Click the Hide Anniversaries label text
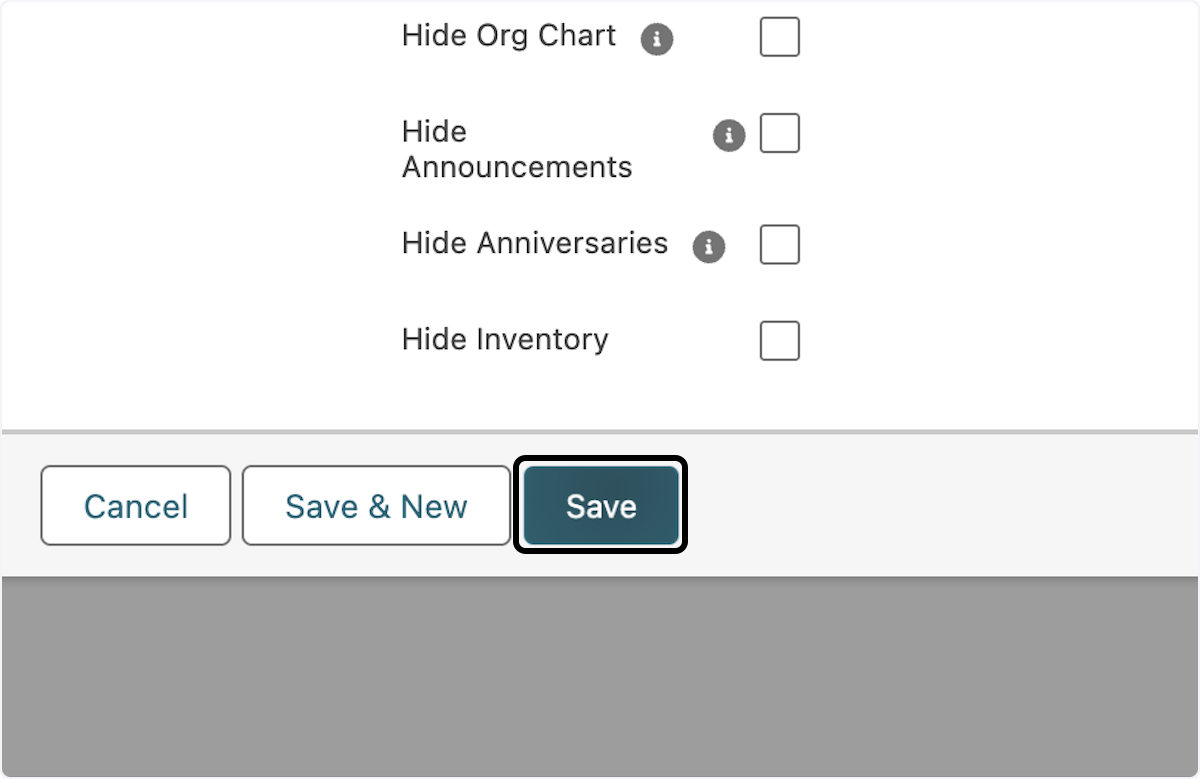Screen dimensions: 1200x779 point(534,243)
